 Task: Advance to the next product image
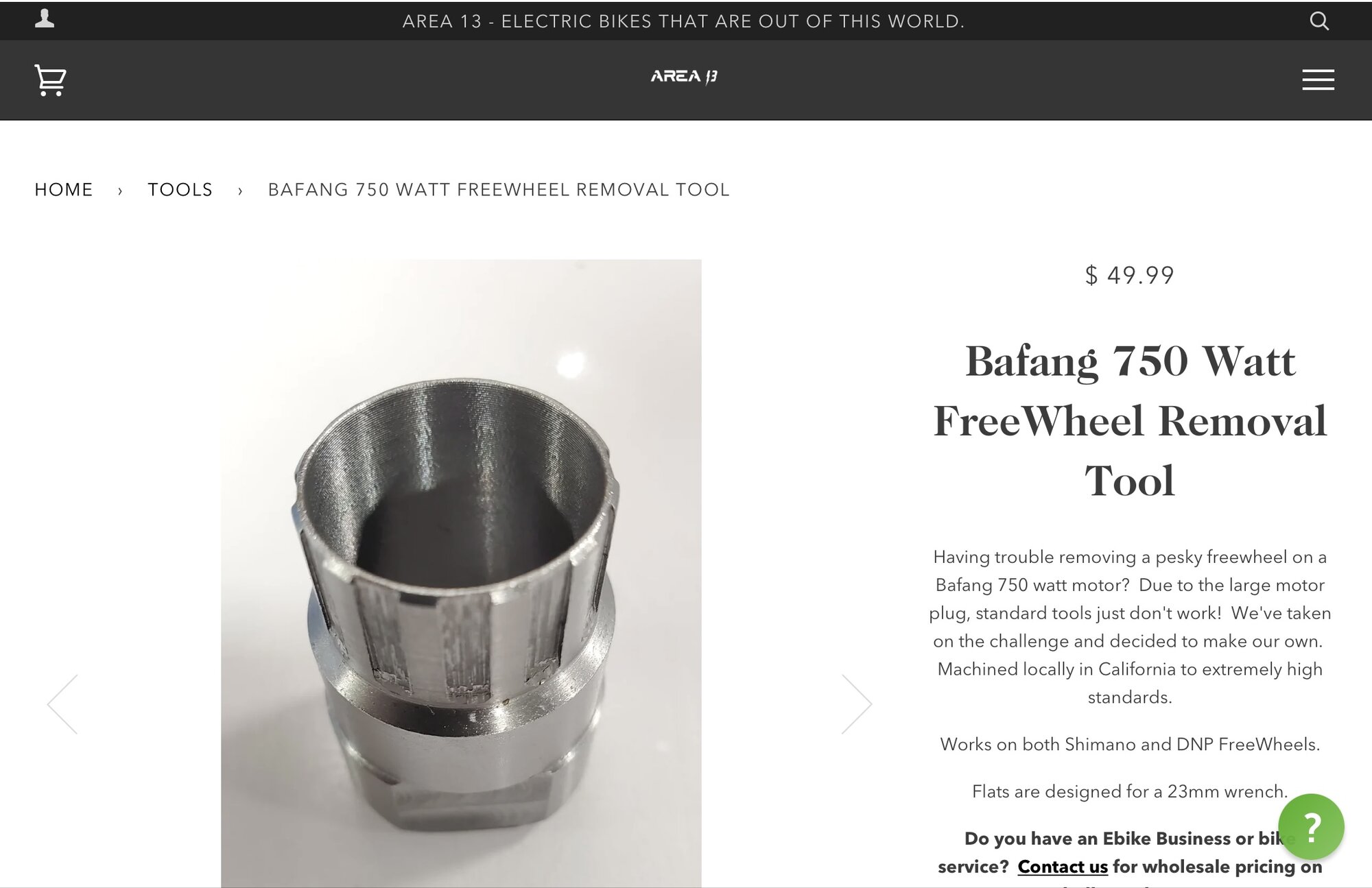(856, 704)
